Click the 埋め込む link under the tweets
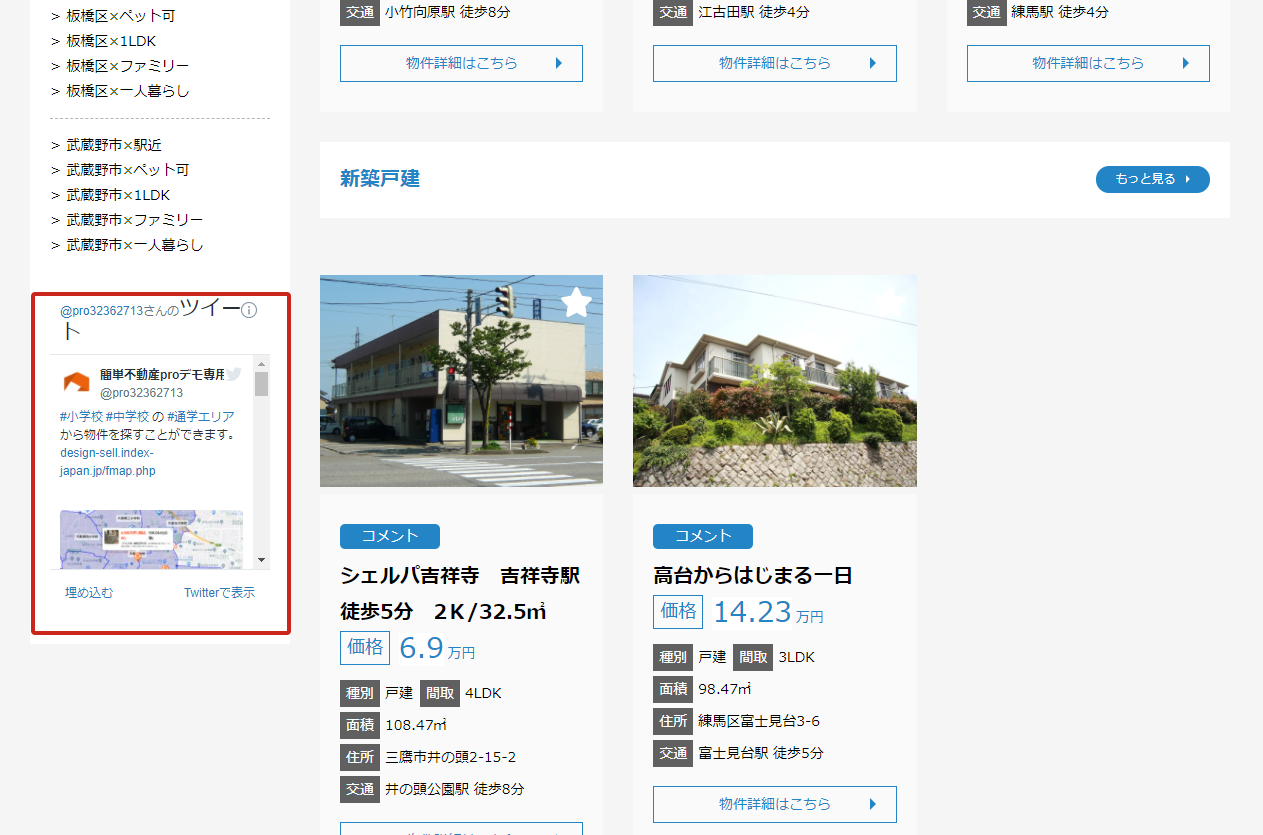 click(89, 592)
